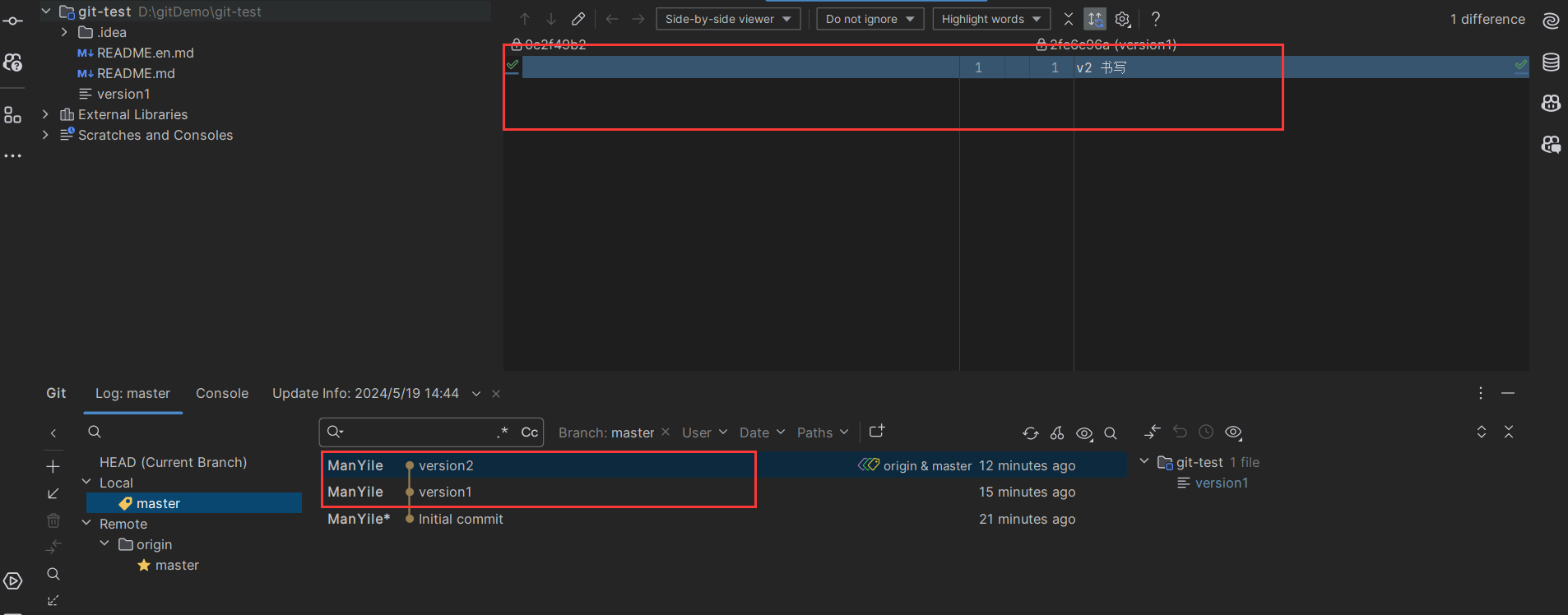
Task: Collapse the origin remote folder
Action: (x=104, y=543)
